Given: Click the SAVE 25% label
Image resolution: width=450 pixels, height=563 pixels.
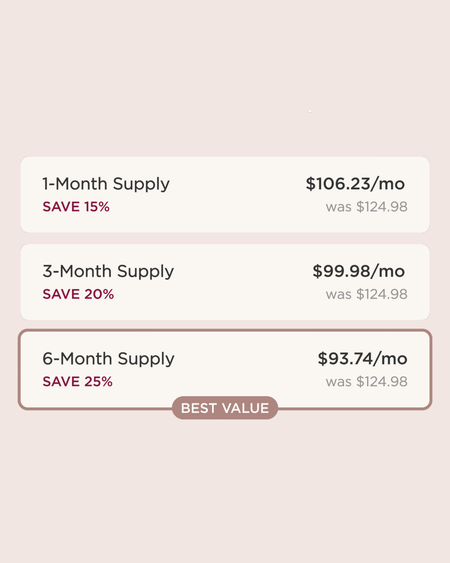Looking at the screenshot, I should pyautogui.click(x=78, y=381).
